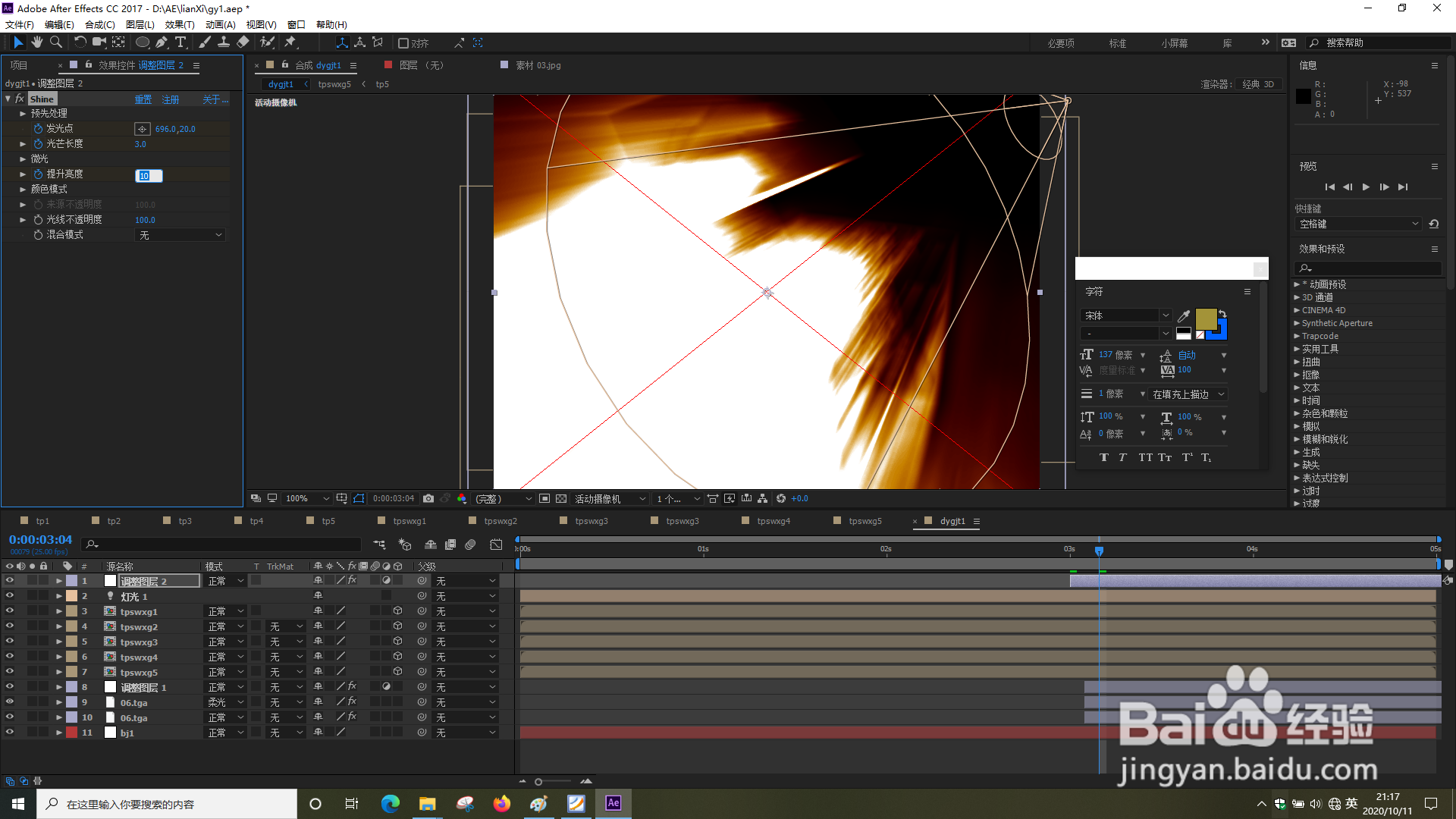This screenshot has width=1456, height=819.
Task: Open the 效果(T) menu
Action: [x=180, y=24]
